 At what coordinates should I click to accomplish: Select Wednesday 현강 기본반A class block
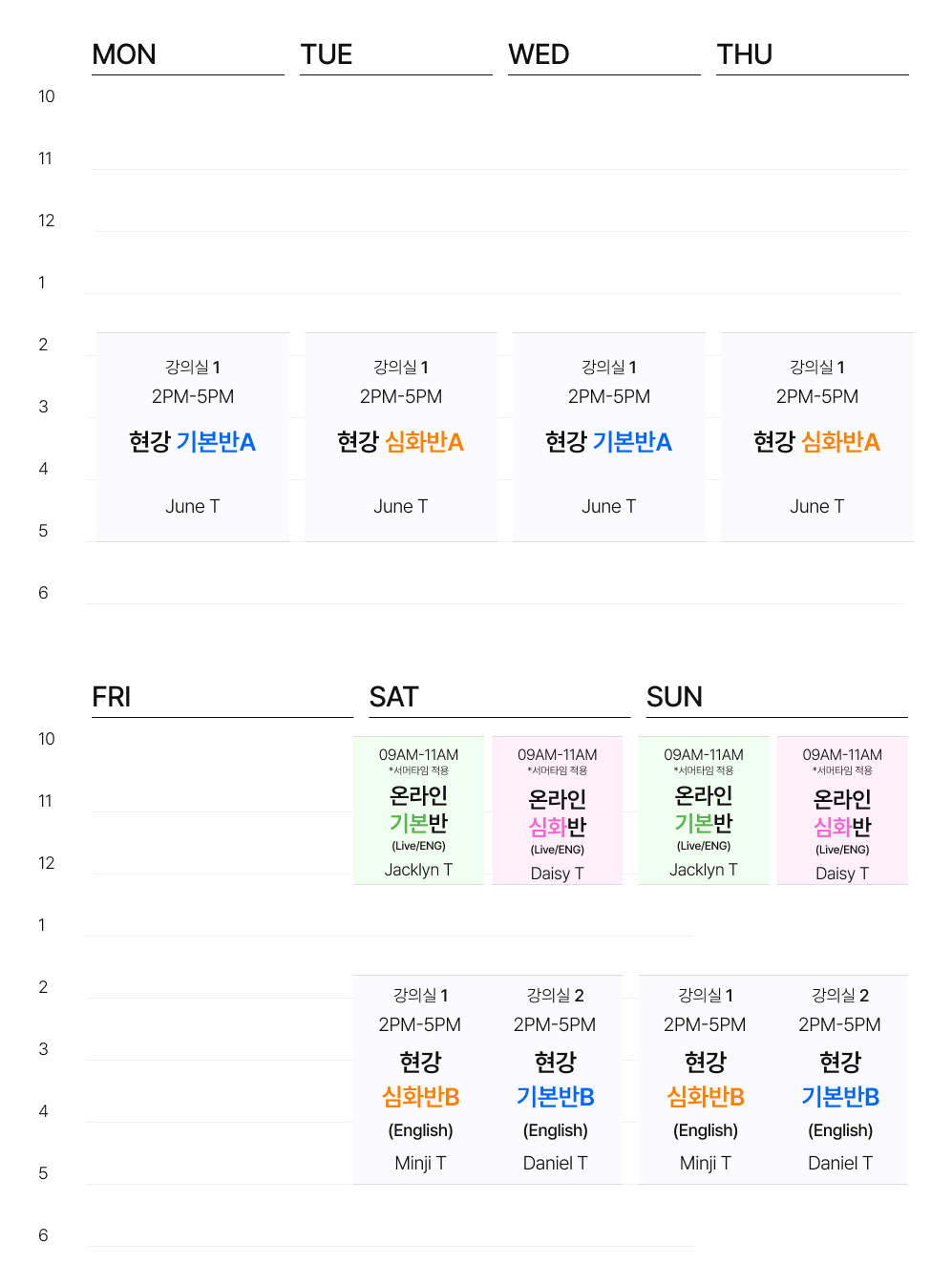[609, 437]
